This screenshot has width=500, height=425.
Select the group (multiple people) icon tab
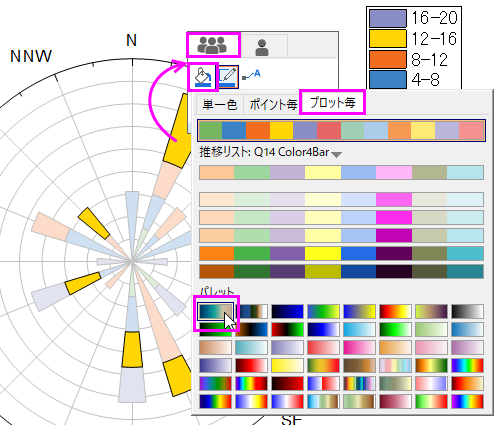click(x=213, y=45)
